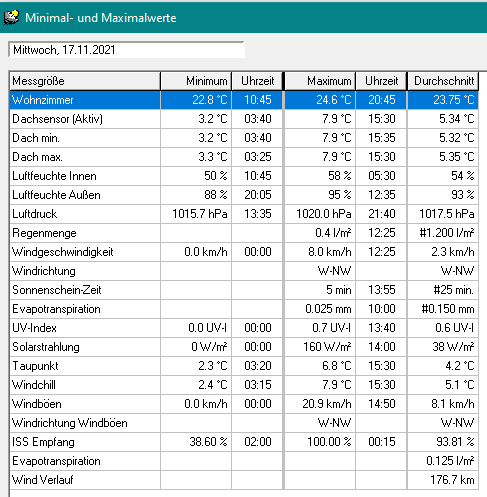The height and width of the screenshot is (497, 487).
Task: Select the Taupunkt row
Action: click(244, 366)
